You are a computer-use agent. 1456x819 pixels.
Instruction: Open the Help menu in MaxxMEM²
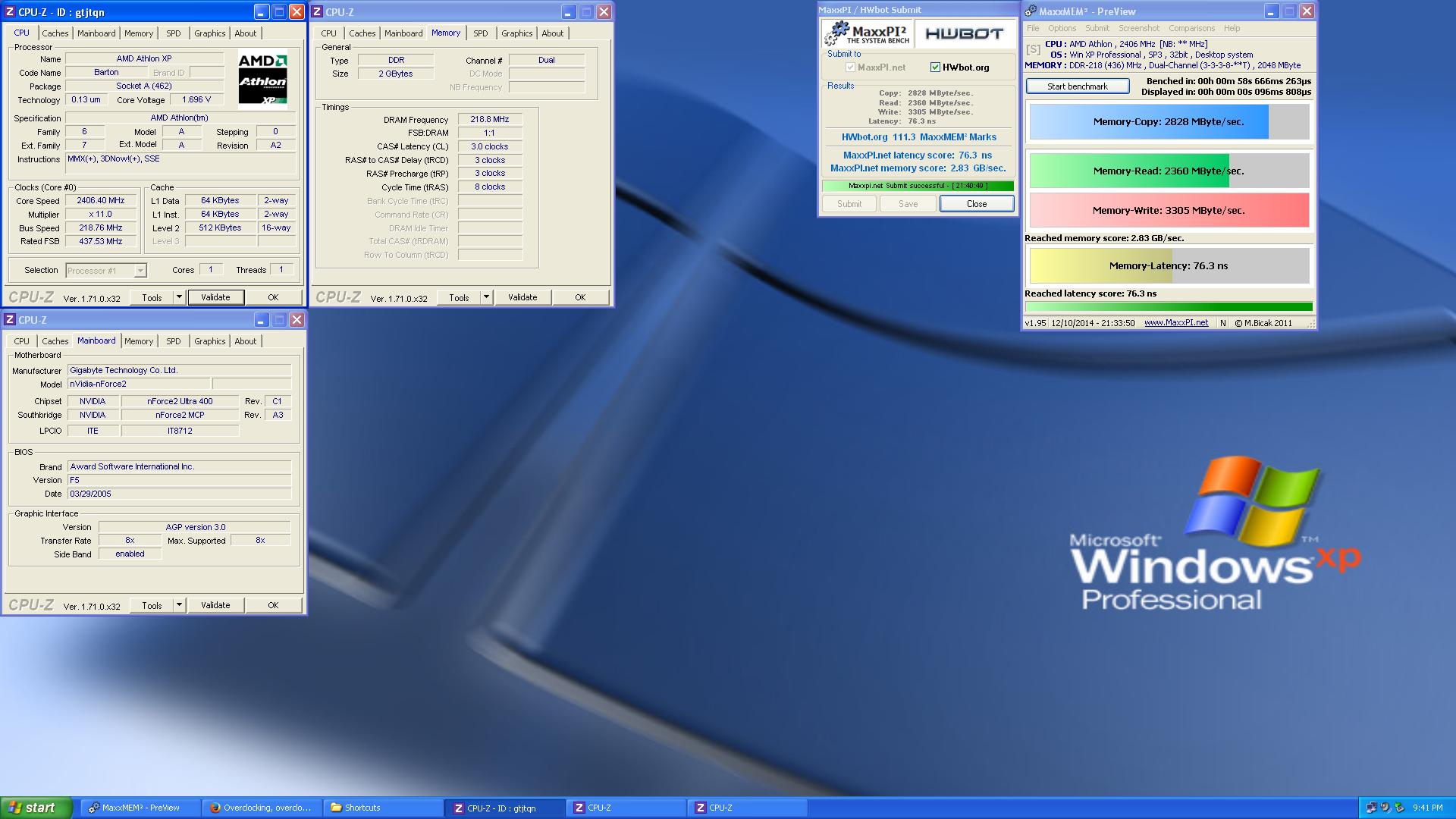click(x=1232, y=28)
